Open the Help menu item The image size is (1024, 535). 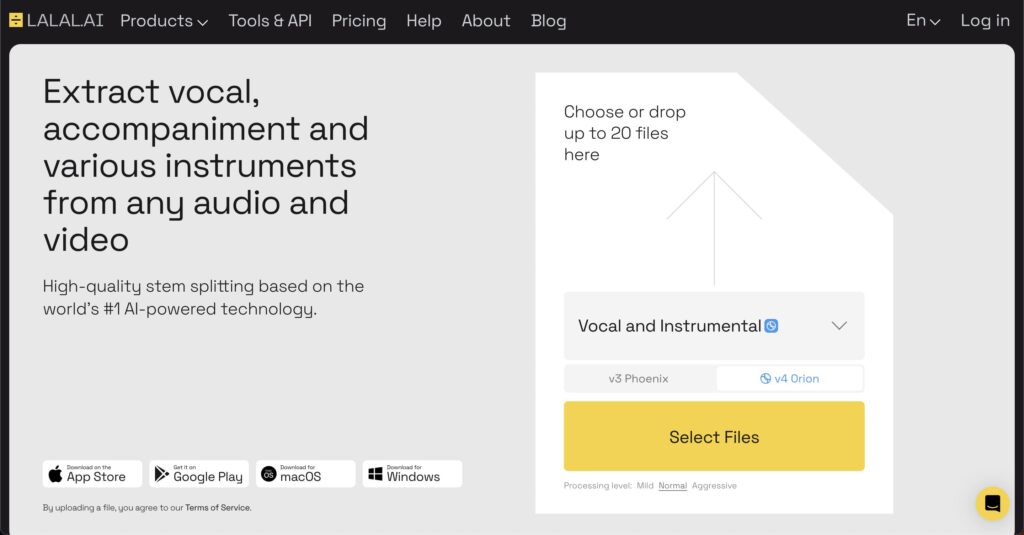424,21
